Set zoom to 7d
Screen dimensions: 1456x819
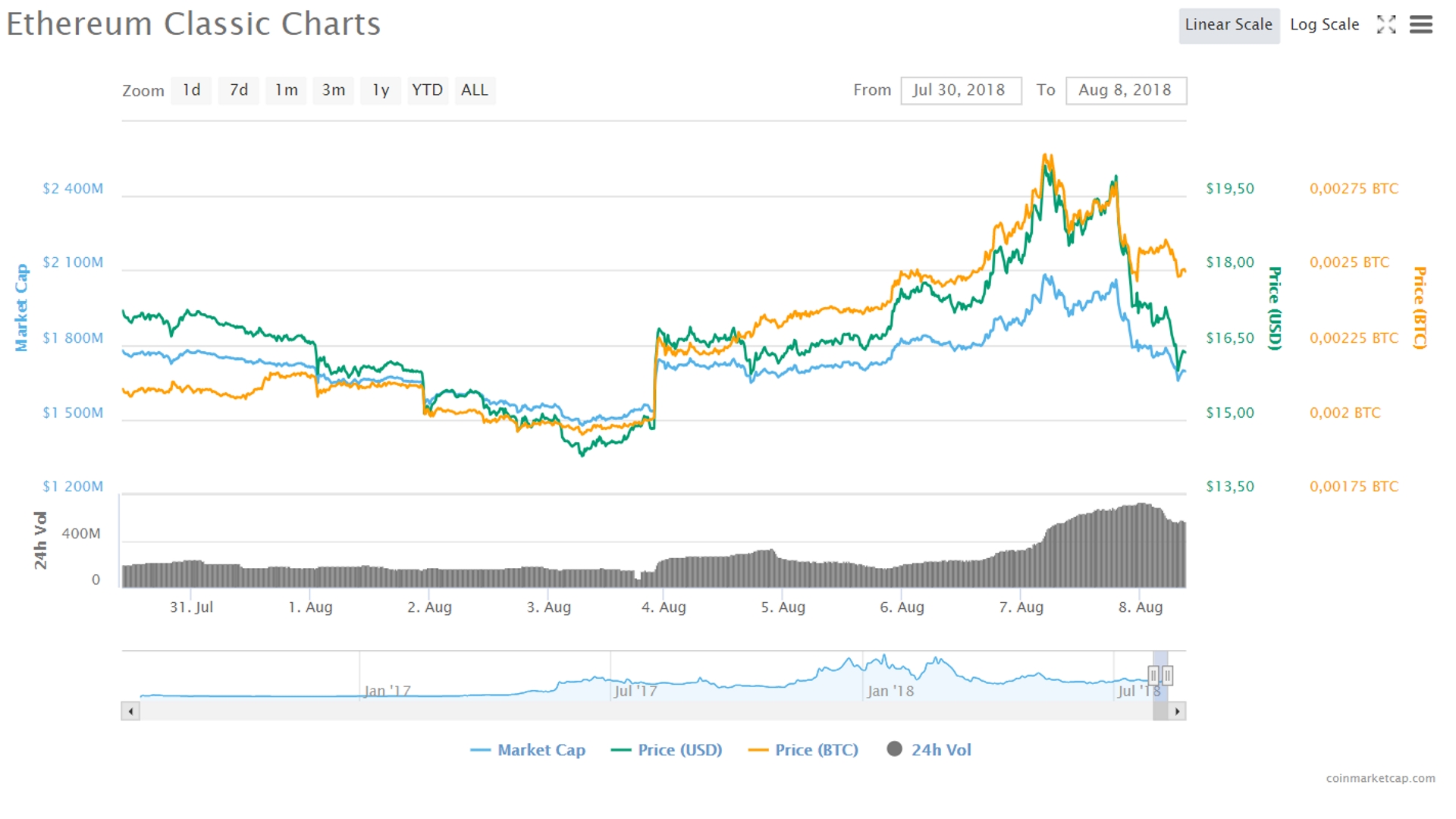(238, 90)
